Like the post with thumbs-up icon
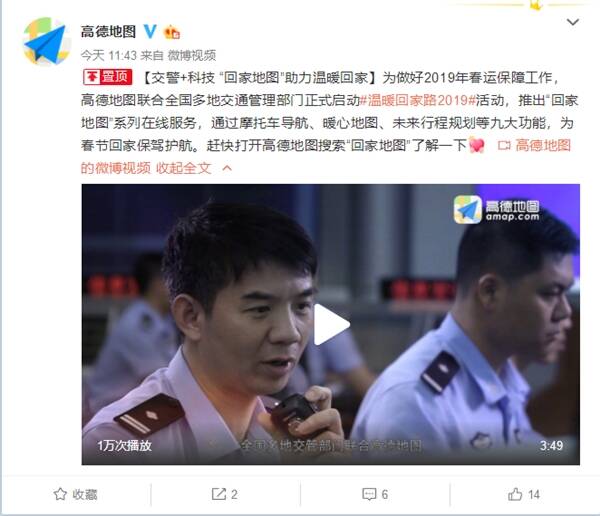Screen dimensions: 600x516 click(x=515, y=494)
